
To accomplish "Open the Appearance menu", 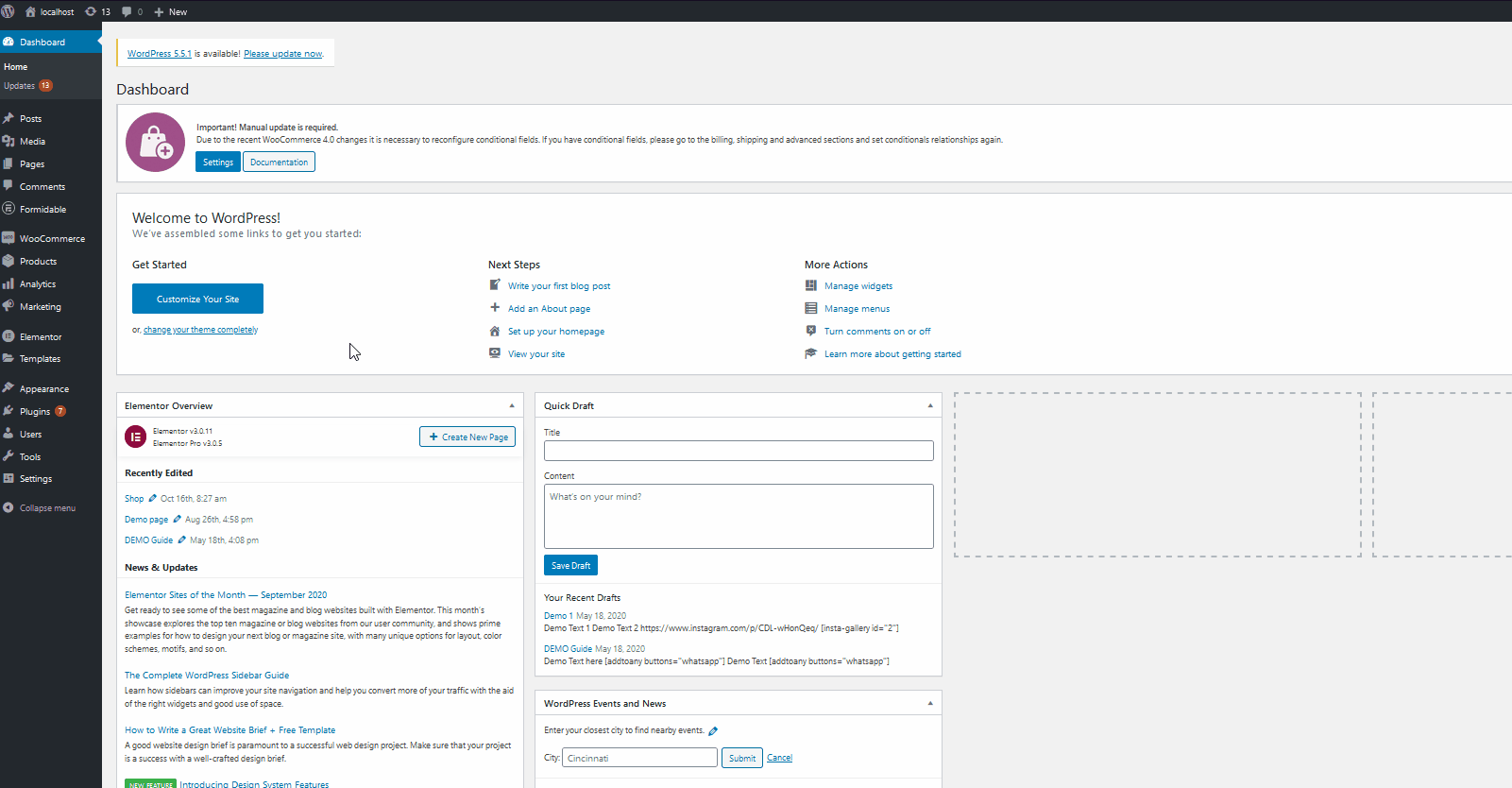I will [x=51, y=388].
